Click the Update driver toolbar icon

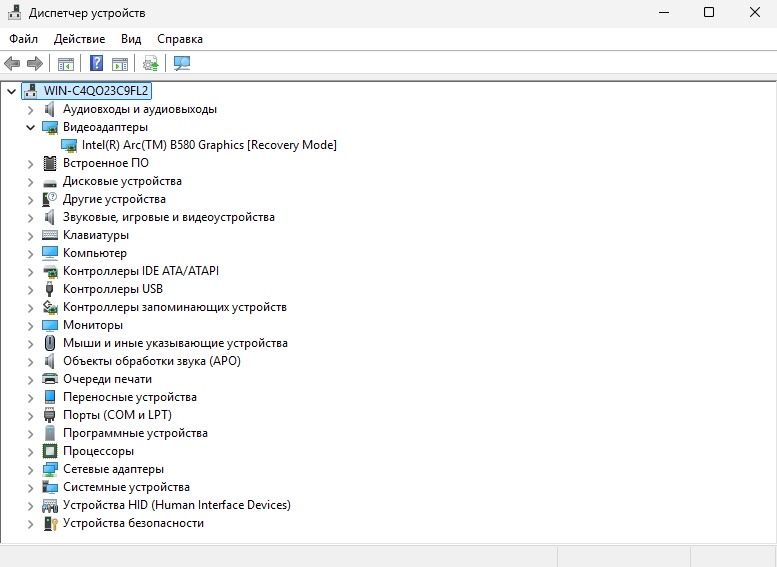[151, 63]
